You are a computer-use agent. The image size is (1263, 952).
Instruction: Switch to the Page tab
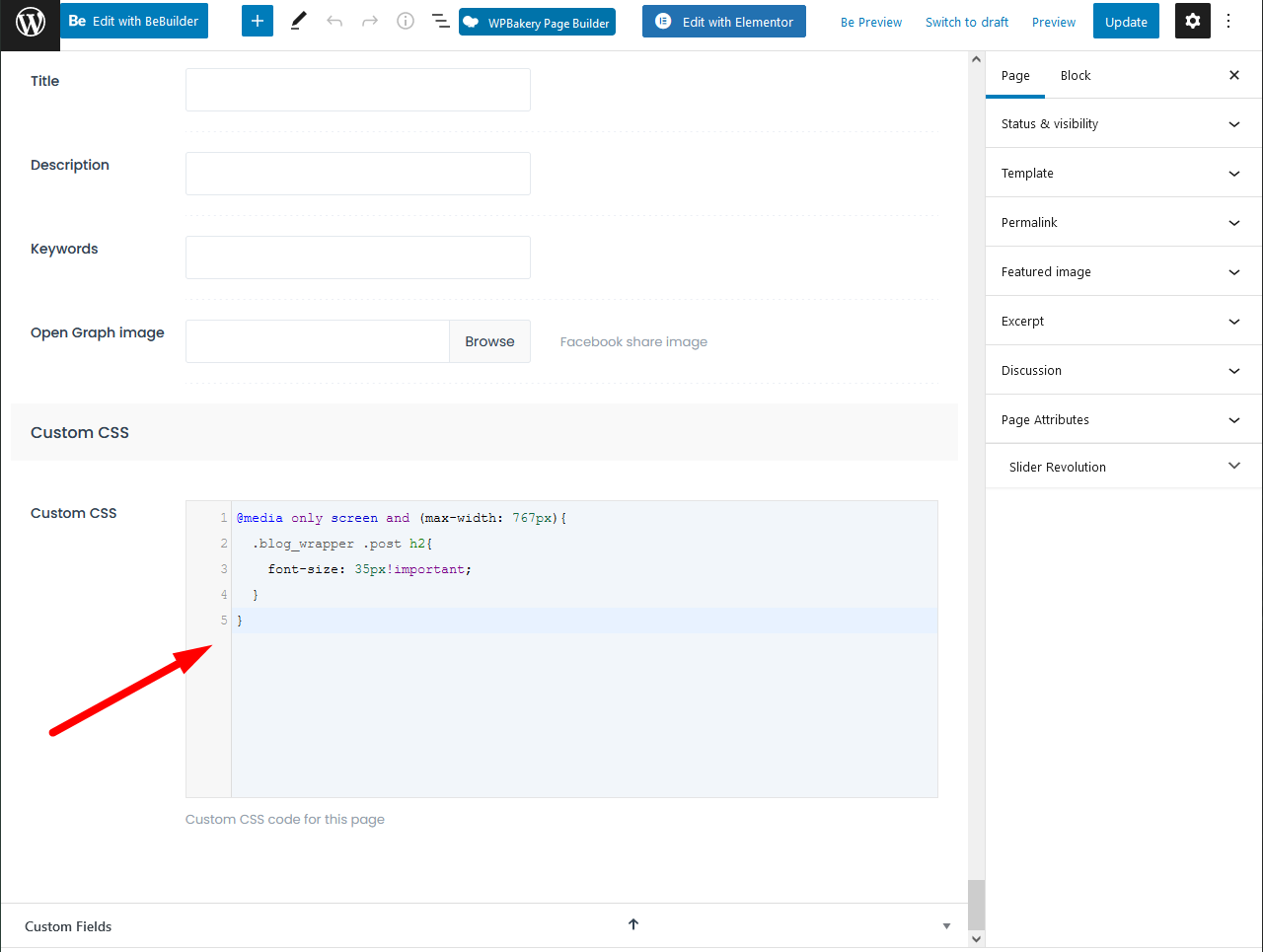tap(1015, 75)
